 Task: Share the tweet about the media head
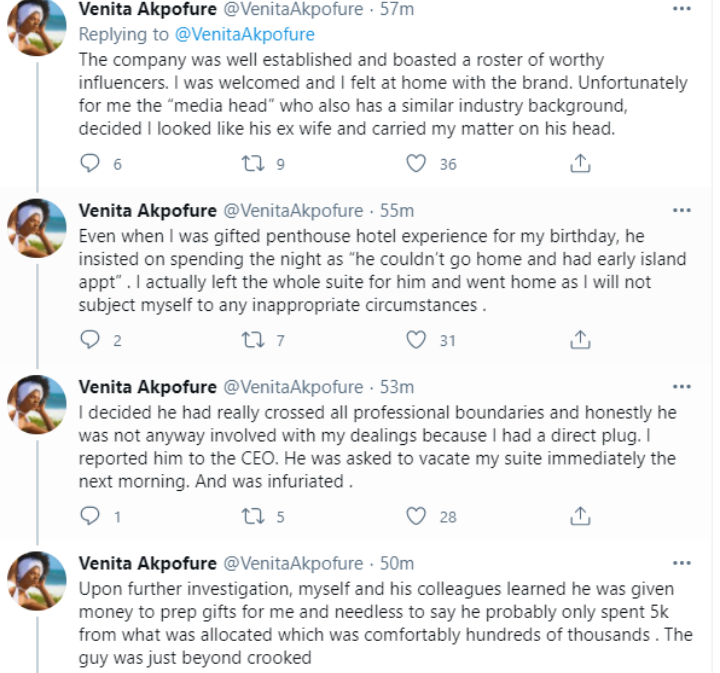(579, 164)
